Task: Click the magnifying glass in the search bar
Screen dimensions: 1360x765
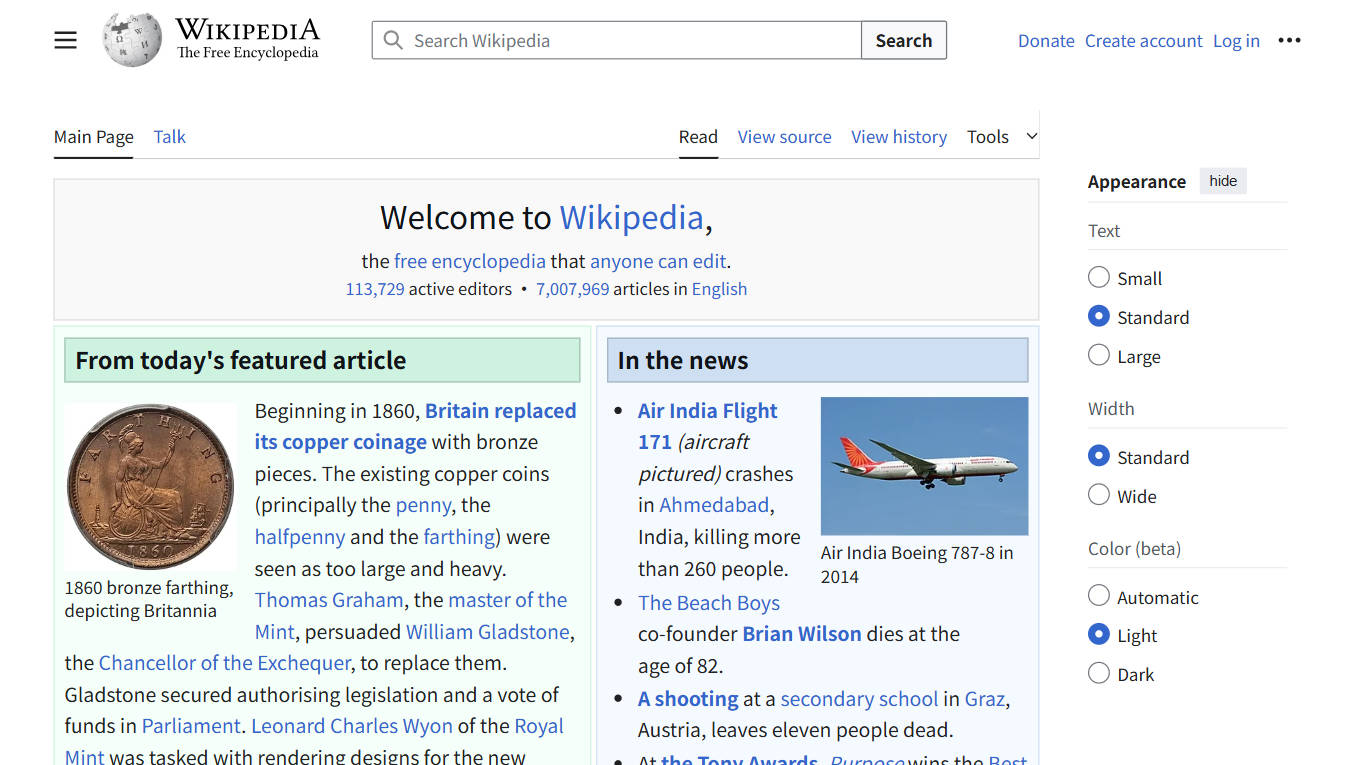Action: [393, 40]
